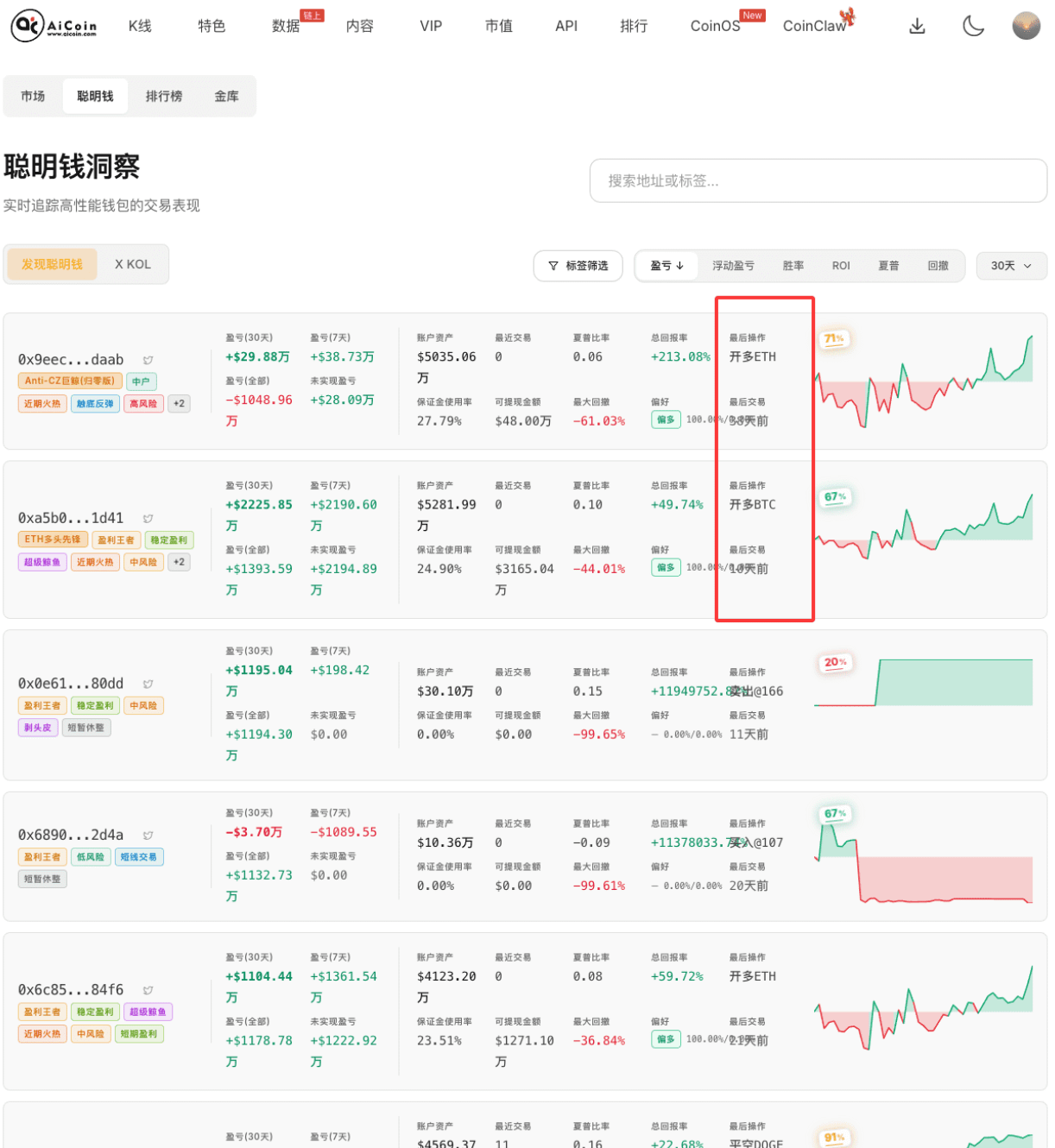Switch to the 排行榜 tab
This screenshot has width=1055, height=1148.
point(164,96)
